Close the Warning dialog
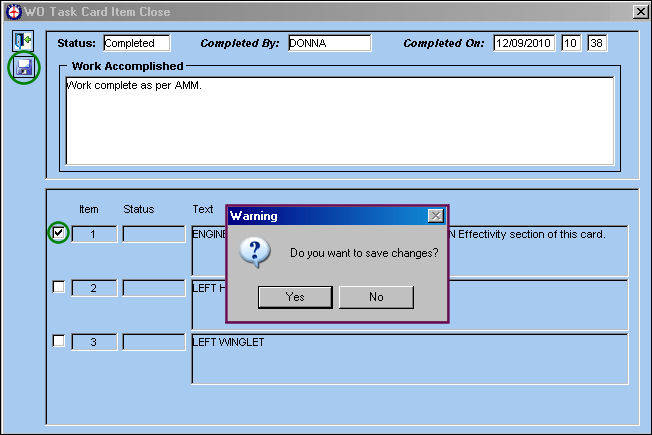The image size is (652, 435). click(436, 216)
